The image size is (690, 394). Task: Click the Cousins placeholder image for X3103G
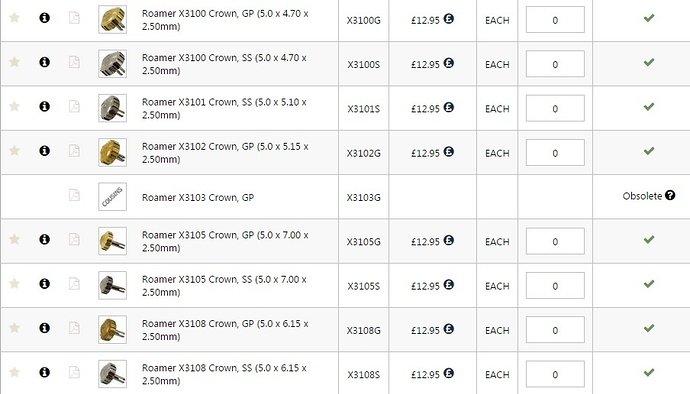coord(113,197)
